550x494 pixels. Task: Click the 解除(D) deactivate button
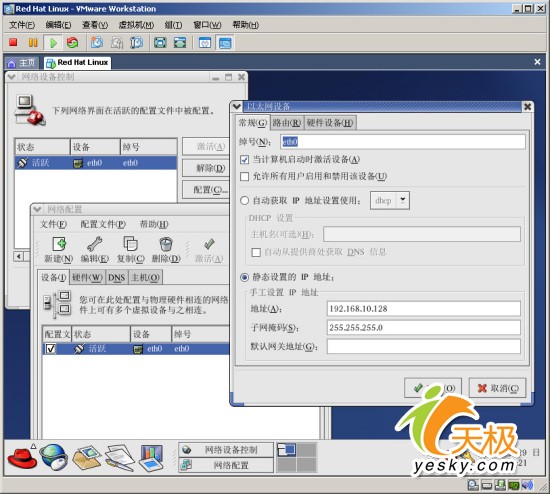coord(207,168)
